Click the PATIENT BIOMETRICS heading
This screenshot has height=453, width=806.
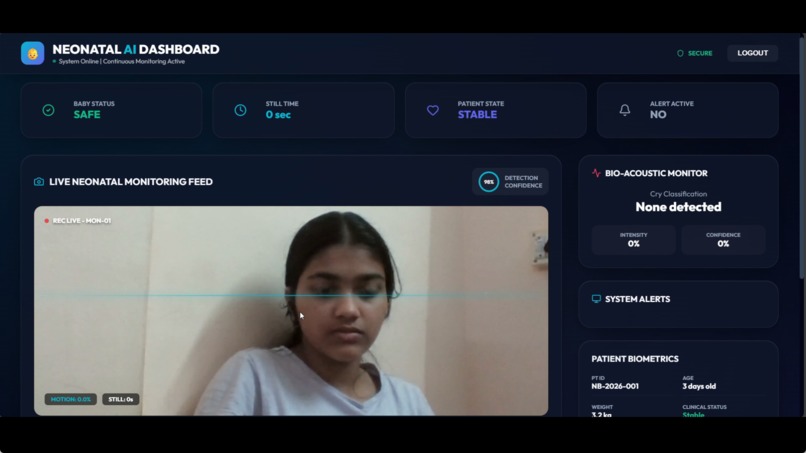click(x=635, y=359)
